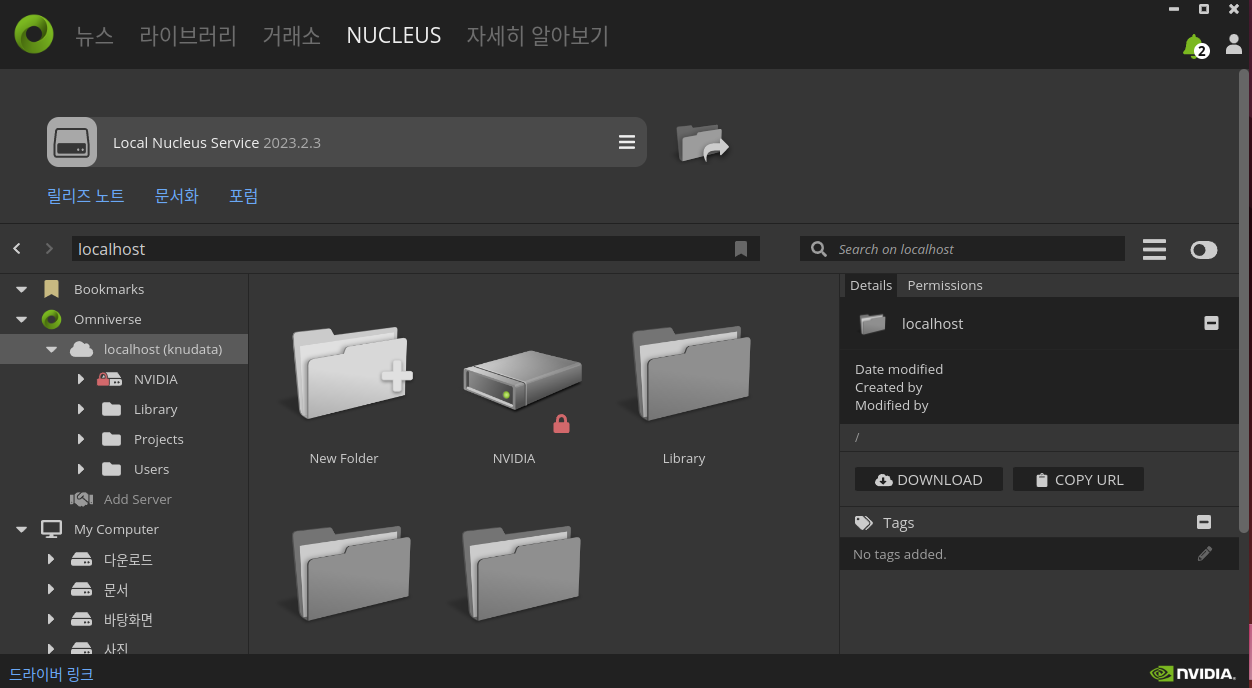Open the Local Nucleus Service hamburger menu
The height and width of the screenshot is (688, 1252).
tap(627, 142)
